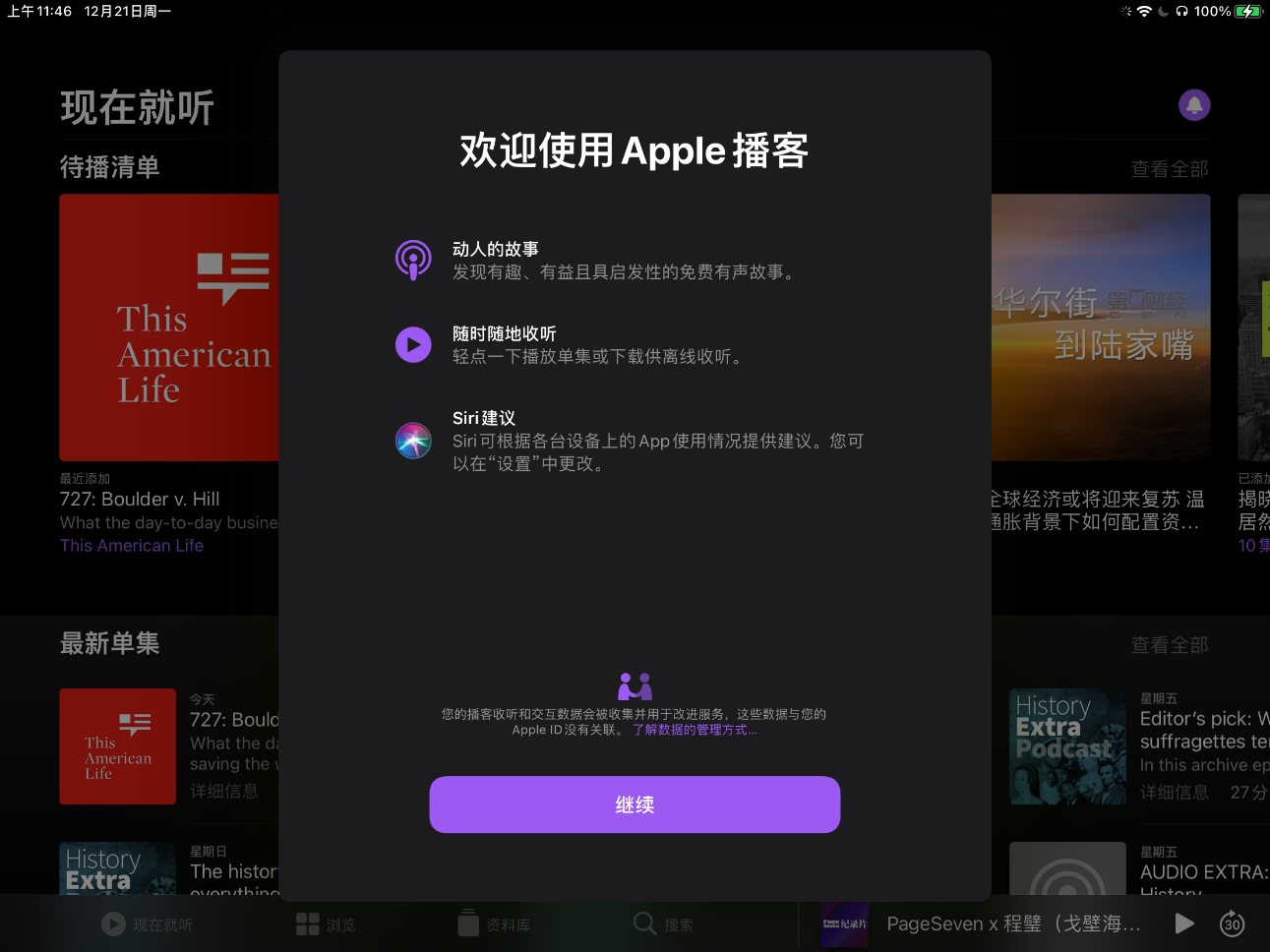Image resolution: width=1270 pixels, height=952 pixels.
Task: Skip forward 30 seconds in mini player
Action: pos(1233,923)
